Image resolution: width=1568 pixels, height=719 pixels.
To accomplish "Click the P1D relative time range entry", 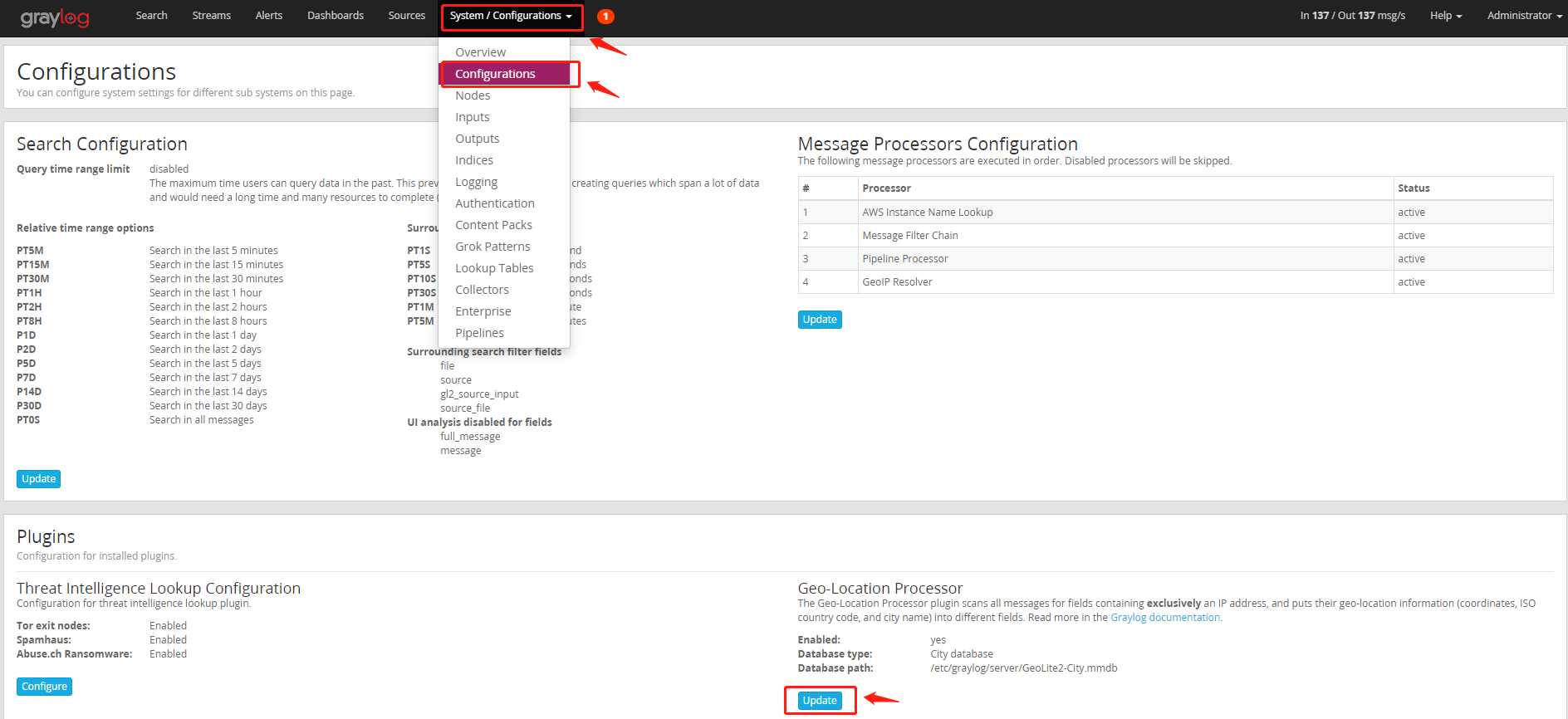I will click(x=26, y=335).
